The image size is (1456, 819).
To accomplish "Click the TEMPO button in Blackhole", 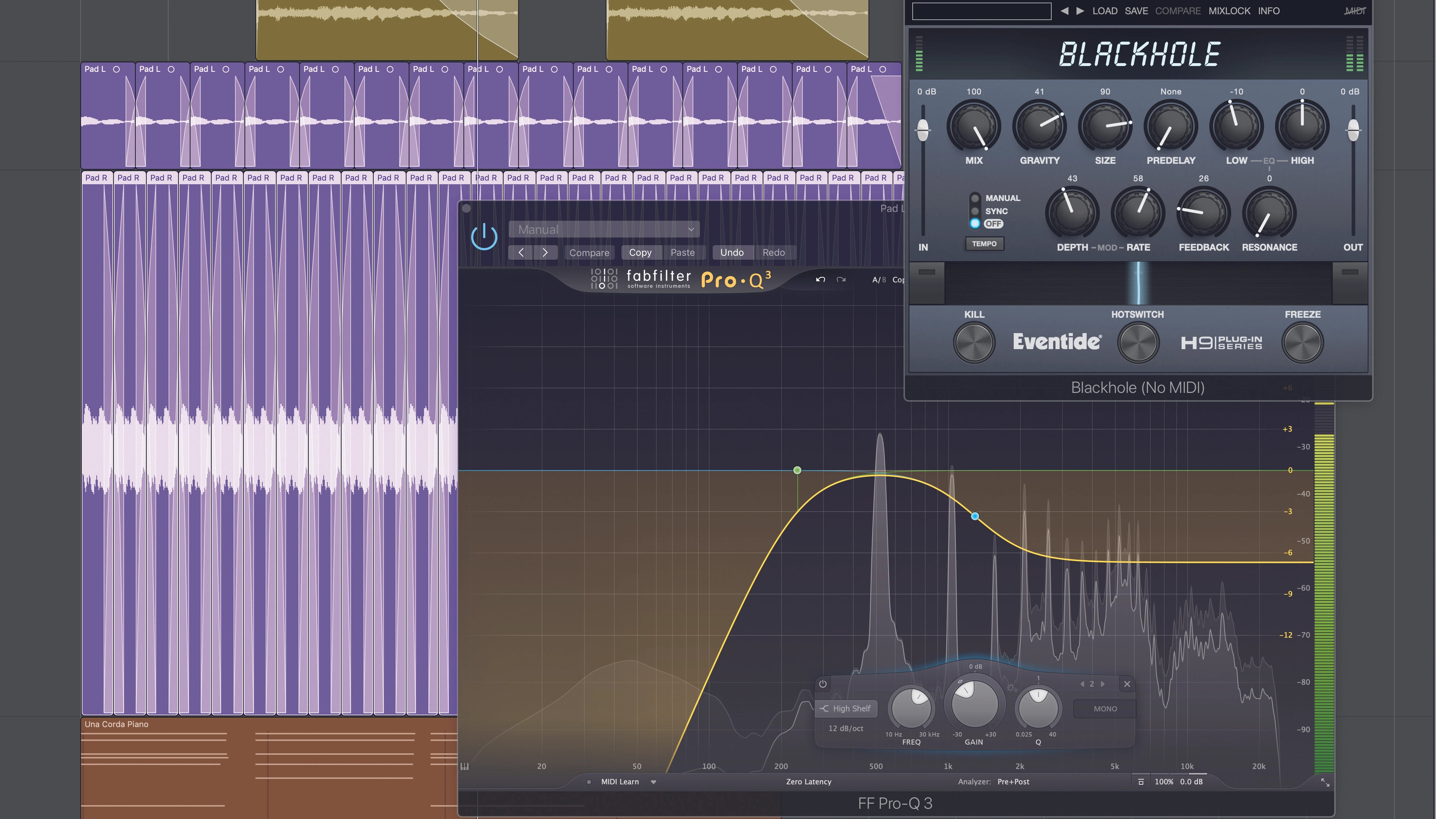I will click(x=984, y=244).
